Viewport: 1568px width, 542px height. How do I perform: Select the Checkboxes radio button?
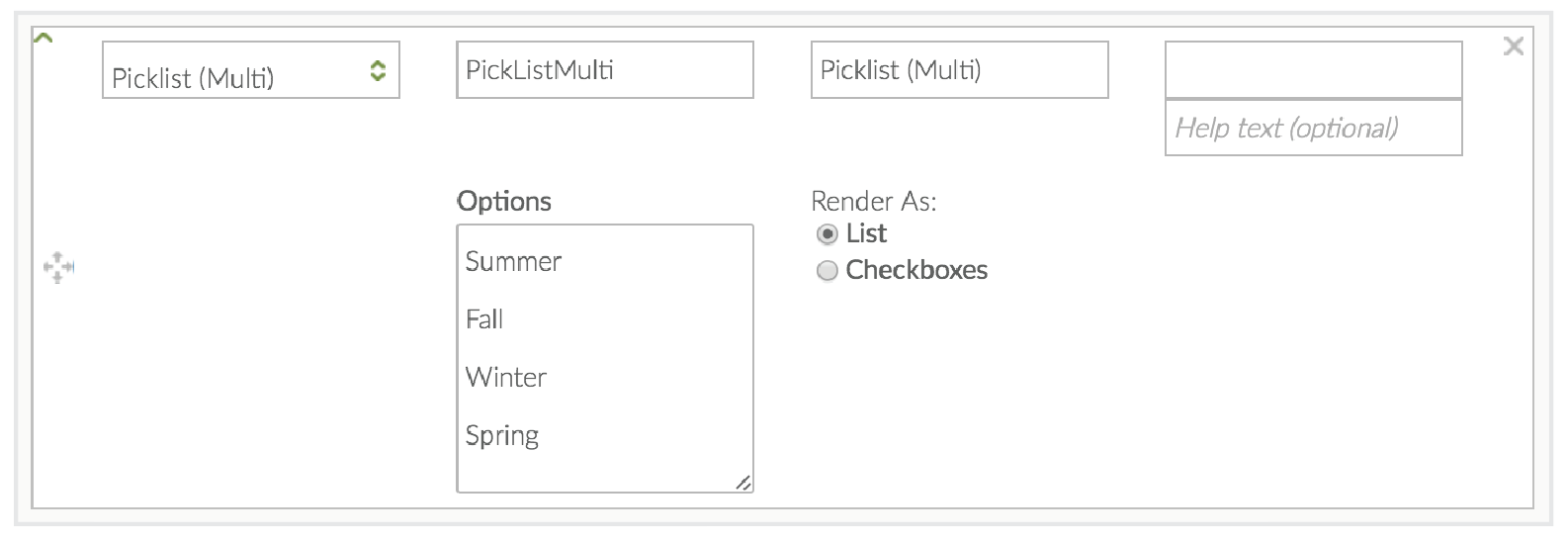pyautogui.click(x=828, y=271)
